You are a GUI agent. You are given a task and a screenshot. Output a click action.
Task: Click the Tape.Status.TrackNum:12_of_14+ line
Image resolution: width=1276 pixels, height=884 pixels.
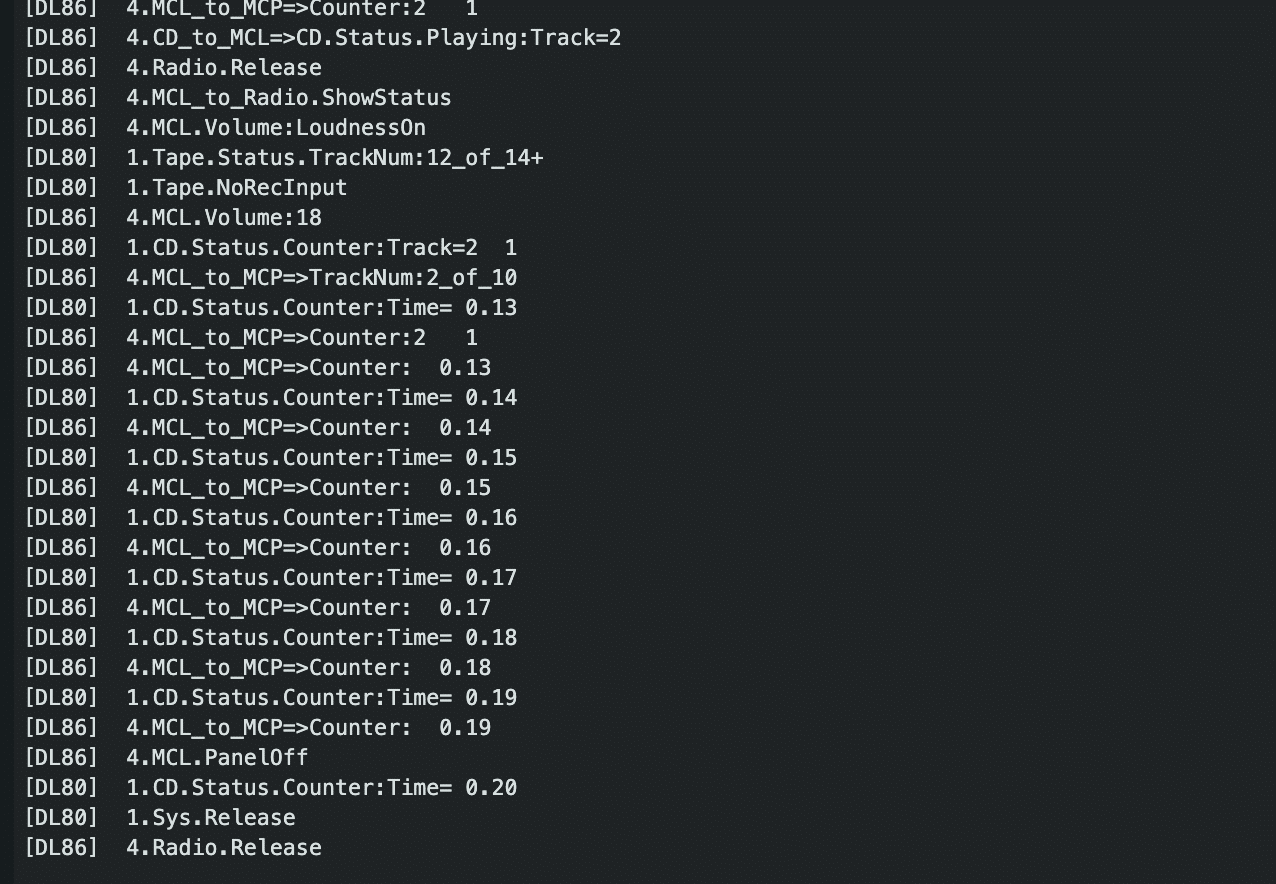pyautogui.click(x=283, y=158)
